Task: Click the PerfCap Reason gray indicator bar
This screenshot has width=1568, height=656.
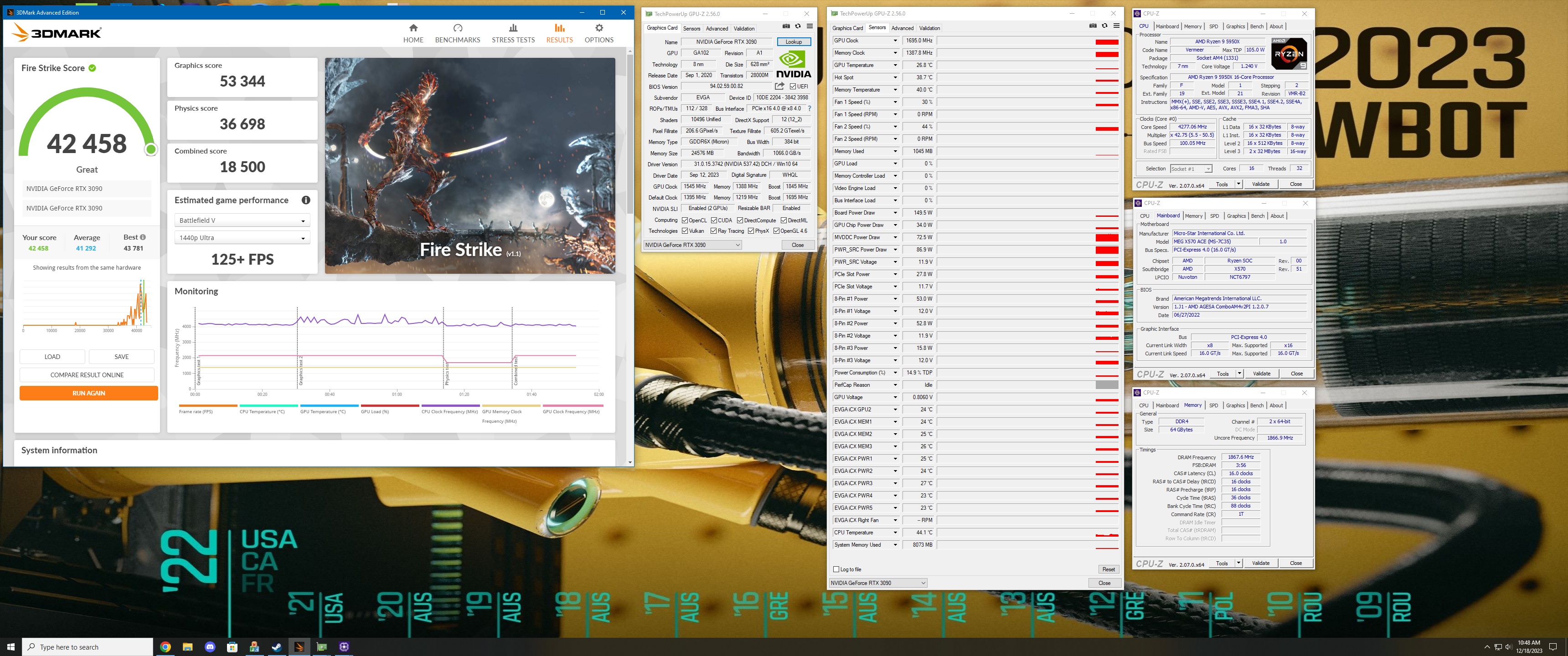Action: tap(1107, 385)
